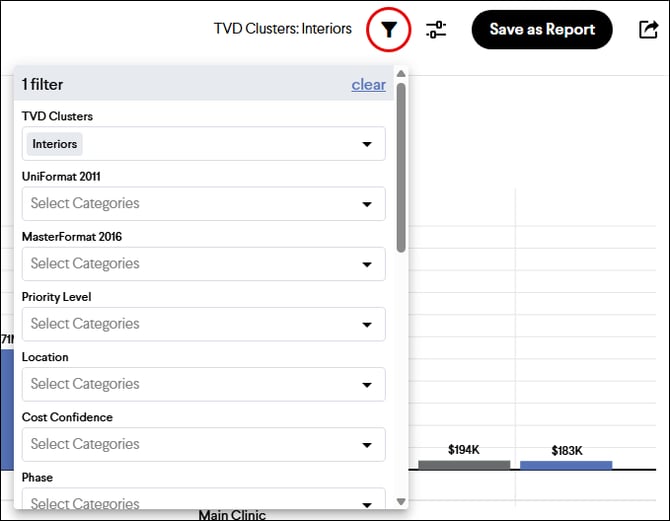Image resolution: width=670 pixels, height=521 pixels.
Task: Click the filter funnel icon
Action: click(388, 30)
